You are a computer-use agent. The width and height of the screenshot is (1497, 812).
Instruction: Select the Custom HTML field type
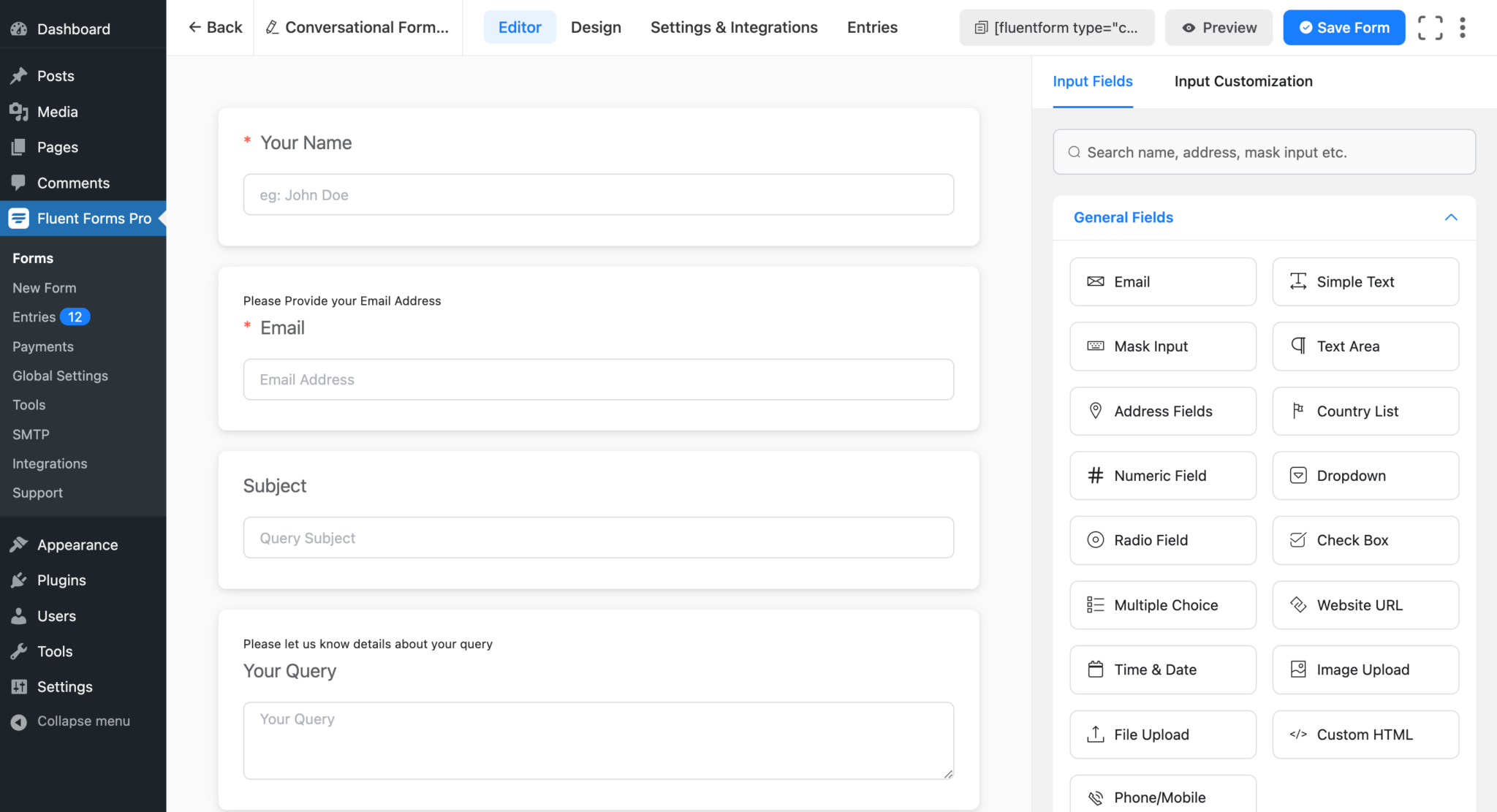(x=1365, y=734)
